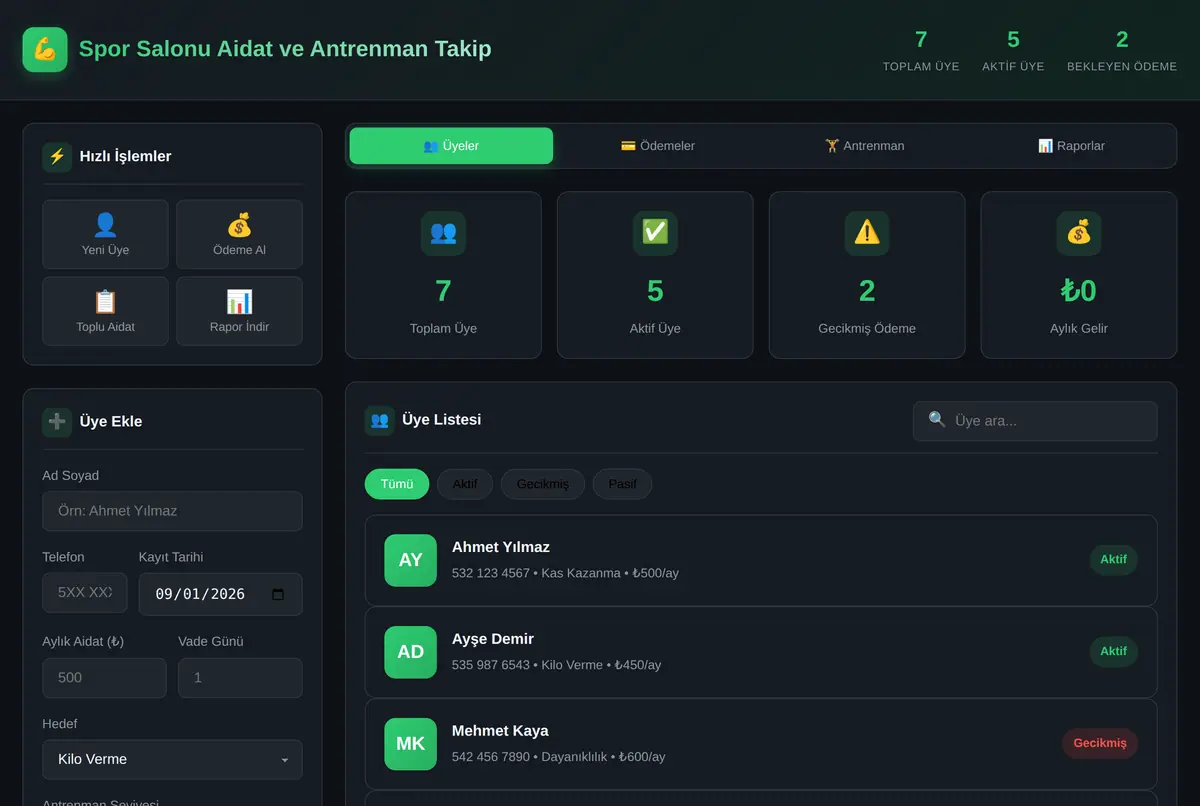Image resolution: width=1200 pixels, height=806 pixels.
Task: Click the flexed-arm app logo icon
Action: coord(45,49)
